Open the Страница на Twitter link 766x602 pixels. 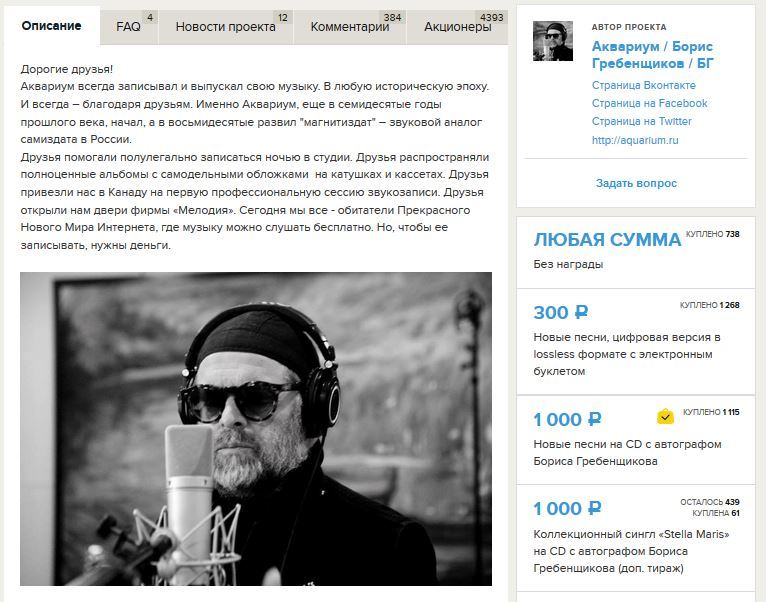click(641, 121)
